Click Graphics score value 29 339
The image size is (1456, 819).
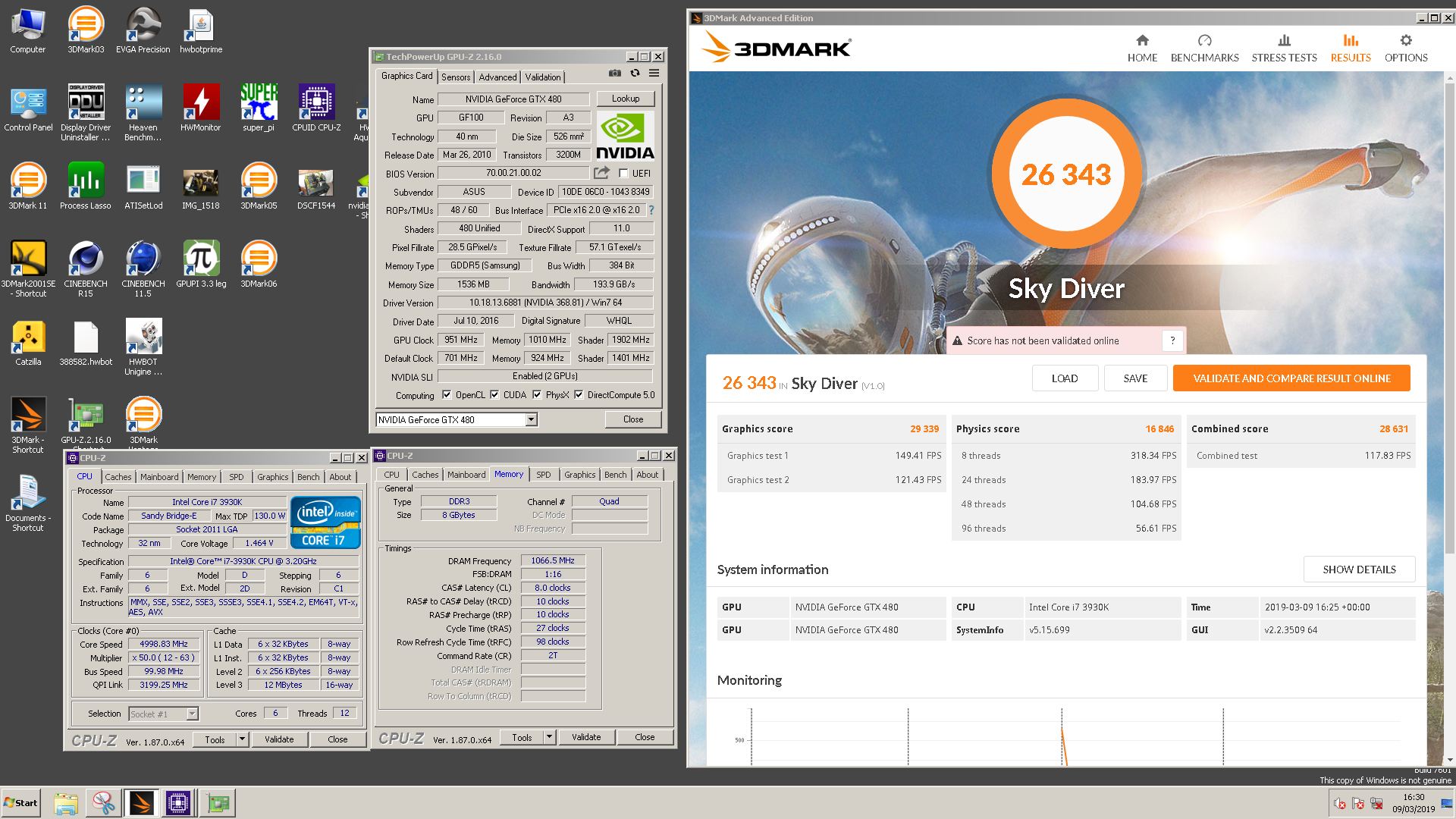(x=924, y=428)
